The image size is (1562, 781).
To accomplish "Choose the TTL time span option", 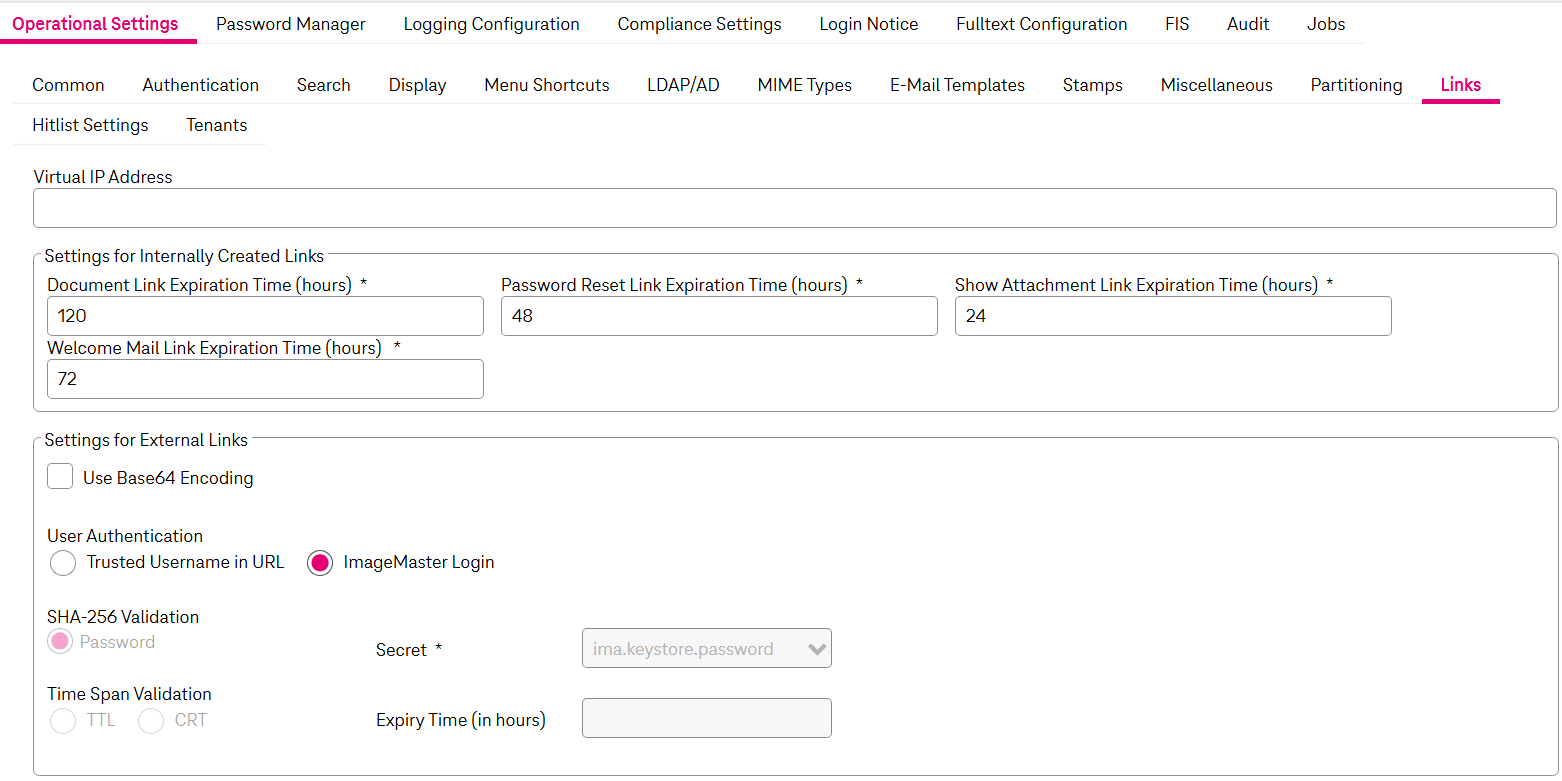I will tap(63, 721).
